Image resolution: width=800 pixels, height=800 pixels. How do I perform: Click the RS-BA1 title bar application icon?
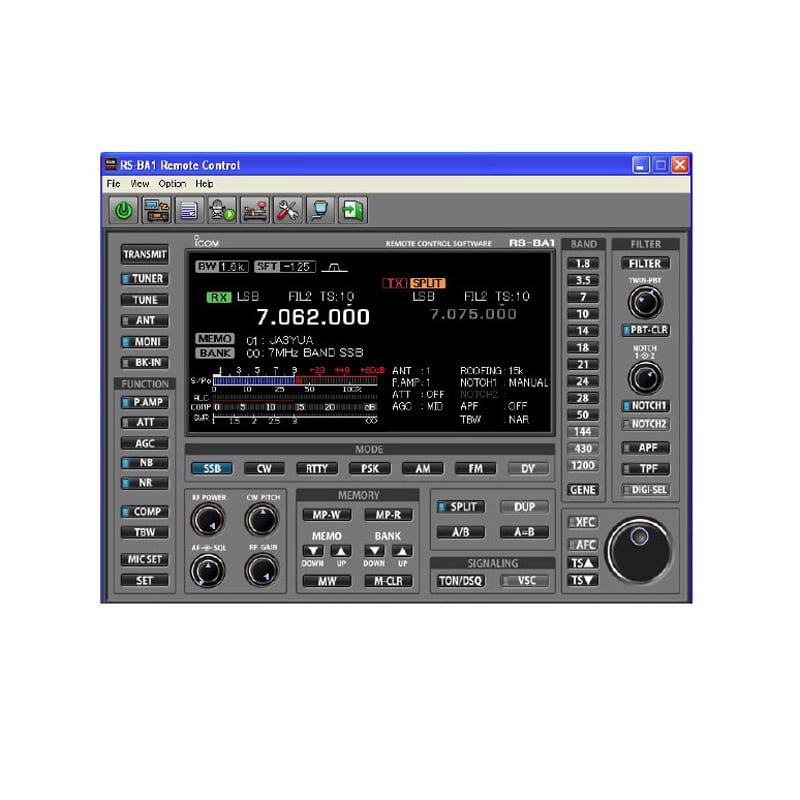click(111, 164)
